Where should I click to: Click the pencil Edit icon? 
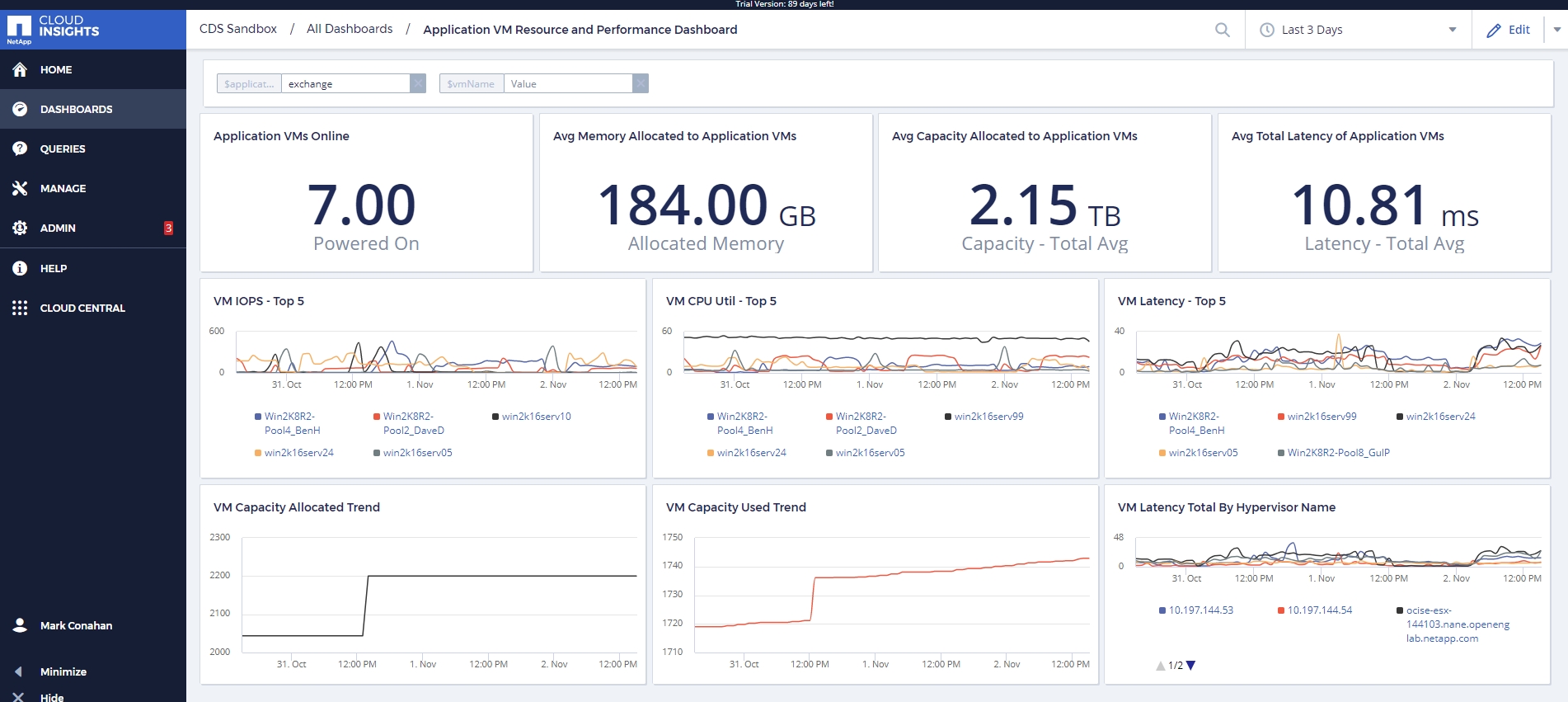[x=1494, y=31]
